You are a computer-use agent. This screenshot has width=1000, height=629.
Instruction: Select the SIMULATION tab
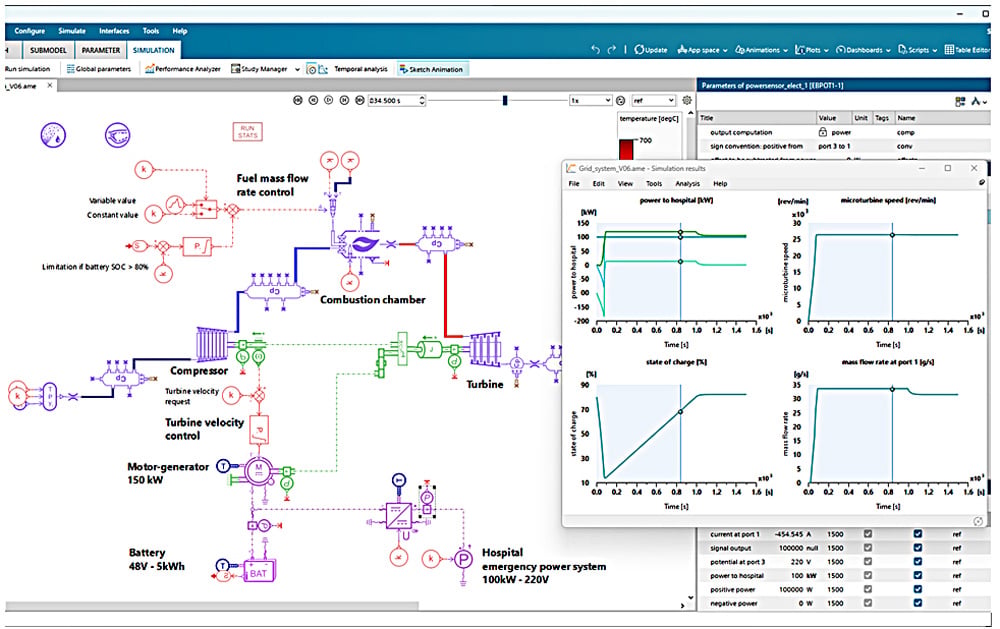[x=154, y=50]
